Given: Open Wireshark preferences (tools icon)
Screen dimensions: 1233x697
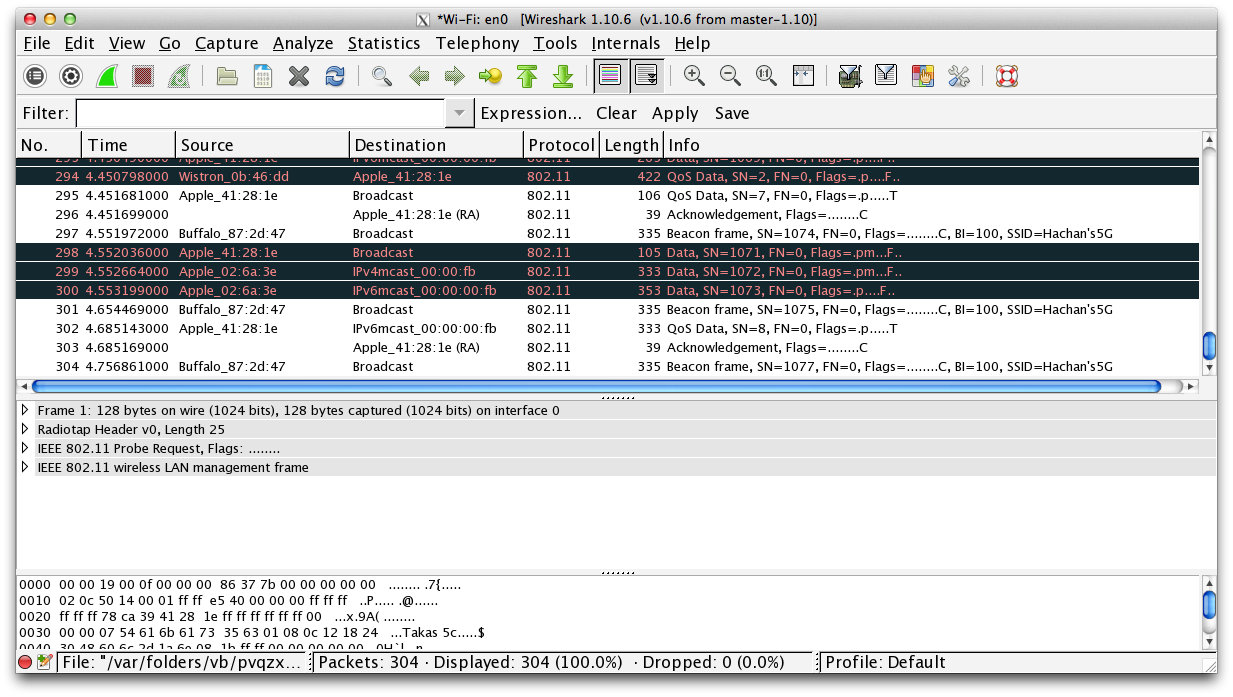Looking at the screenshot, I should (958, 76).
